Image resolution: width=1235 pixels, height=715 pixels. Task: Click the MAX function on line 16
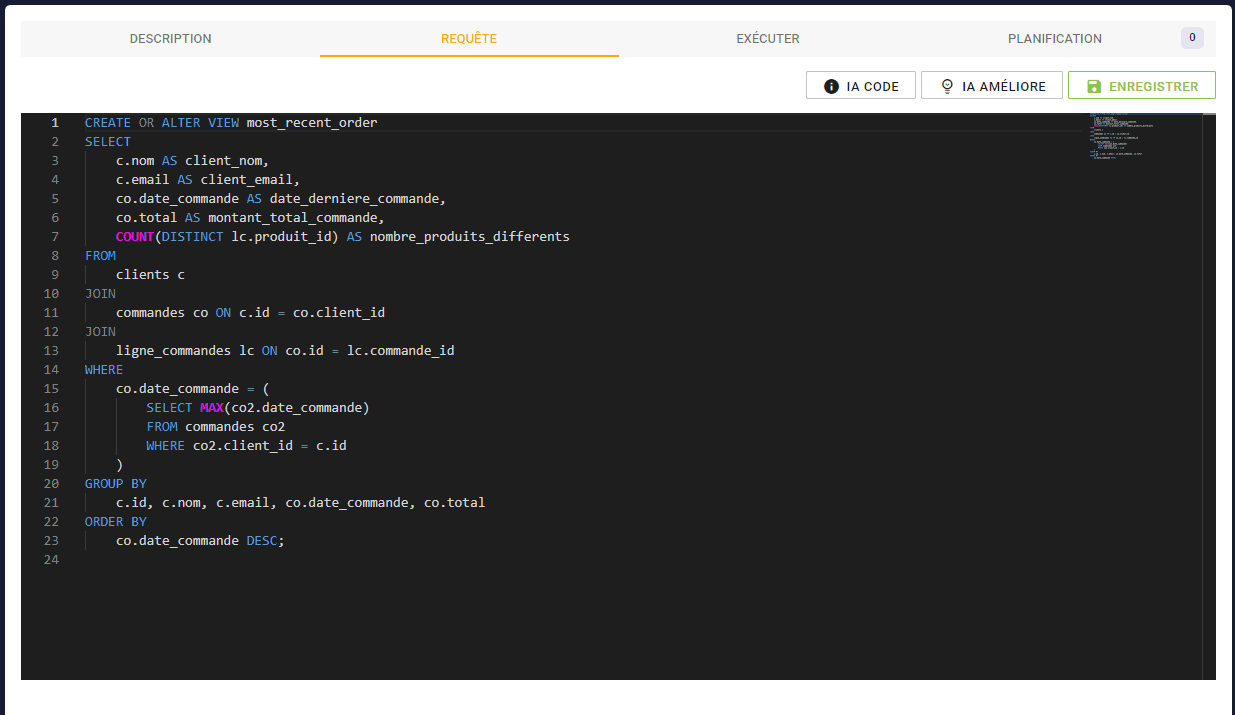click(x=212, y=408)
